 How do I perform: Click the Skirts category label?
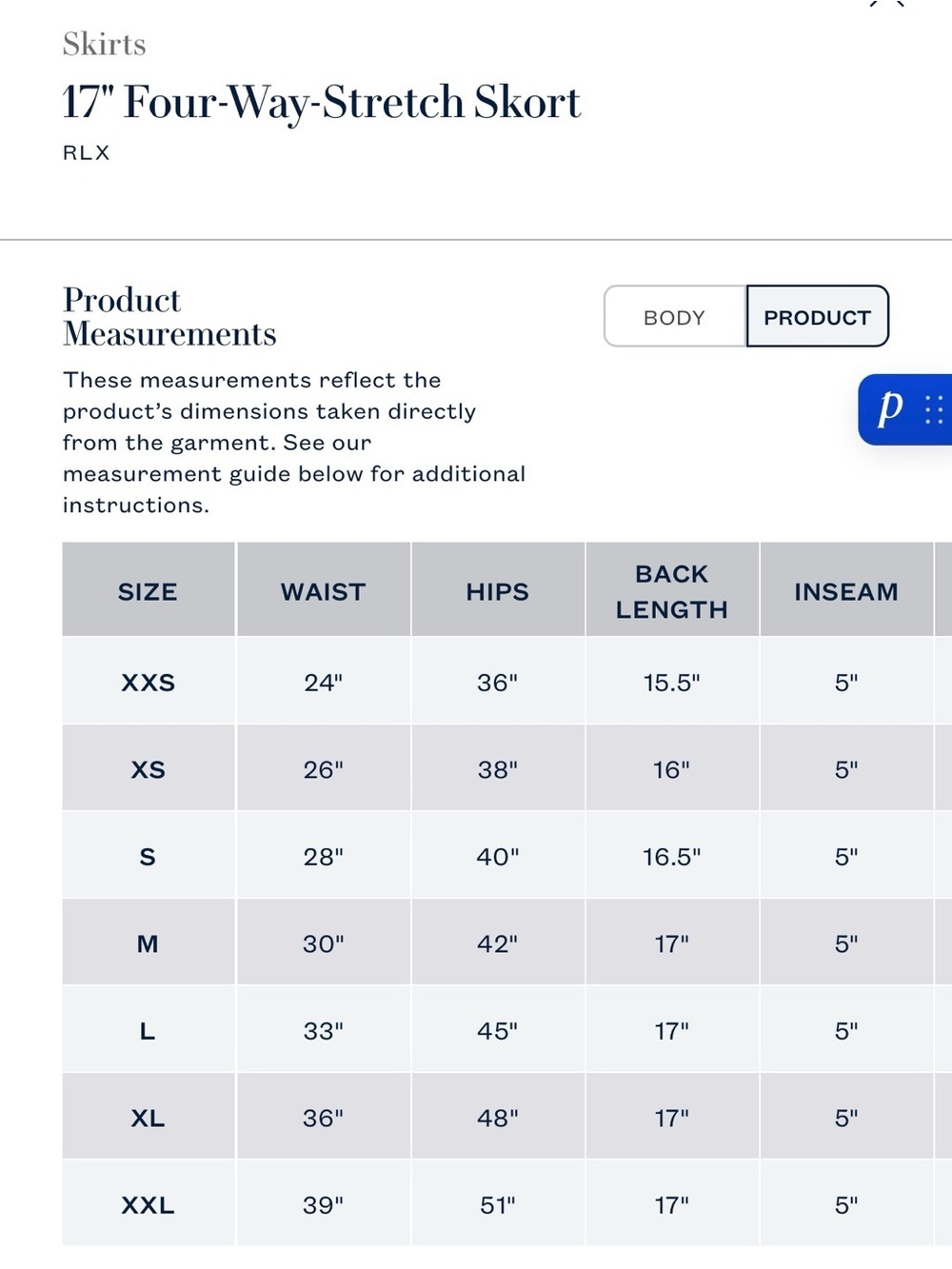tap(105, 44)
